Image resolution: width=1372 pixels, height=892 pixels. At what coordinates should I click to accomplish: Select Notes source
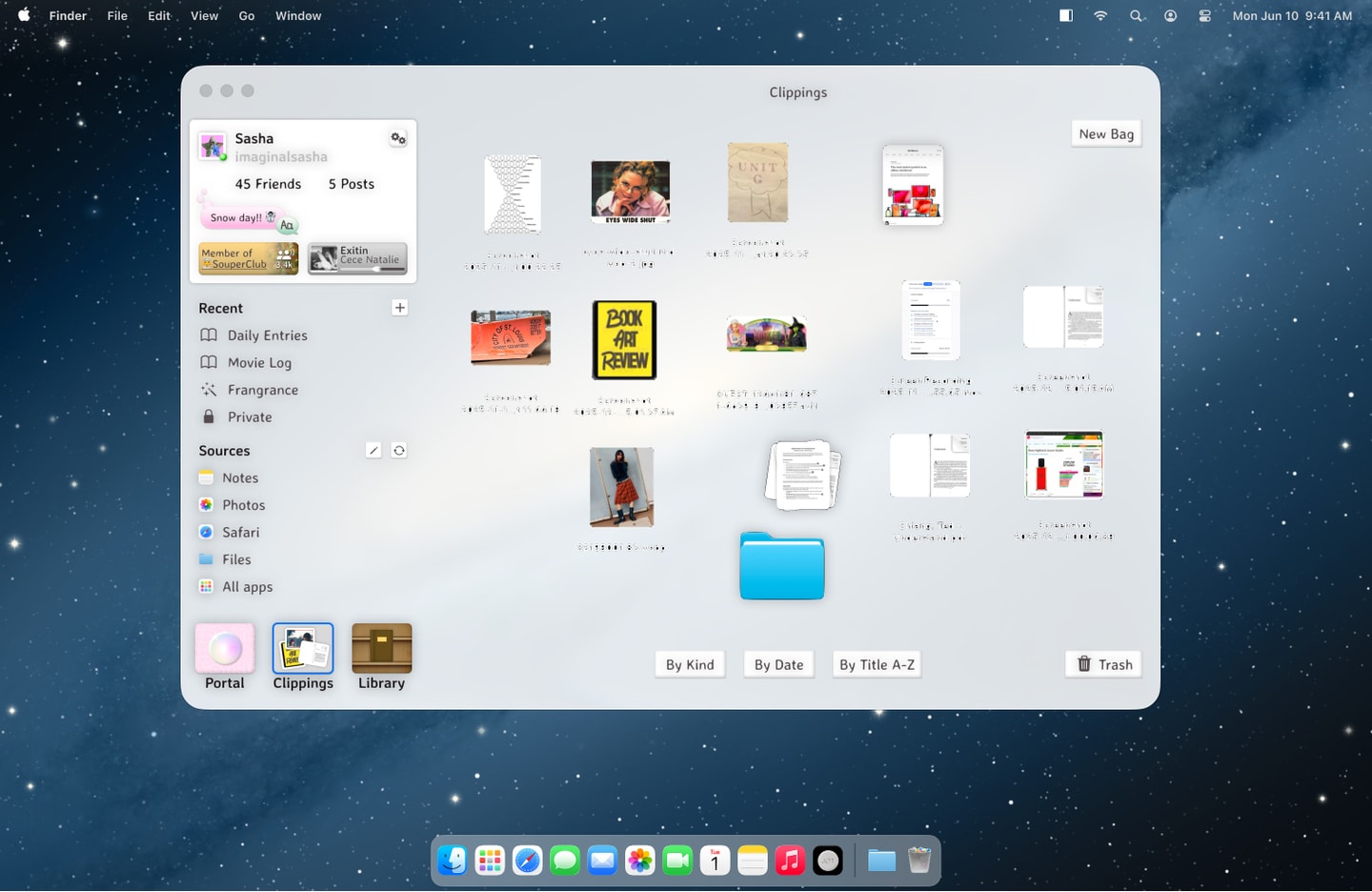coord(229,478)
